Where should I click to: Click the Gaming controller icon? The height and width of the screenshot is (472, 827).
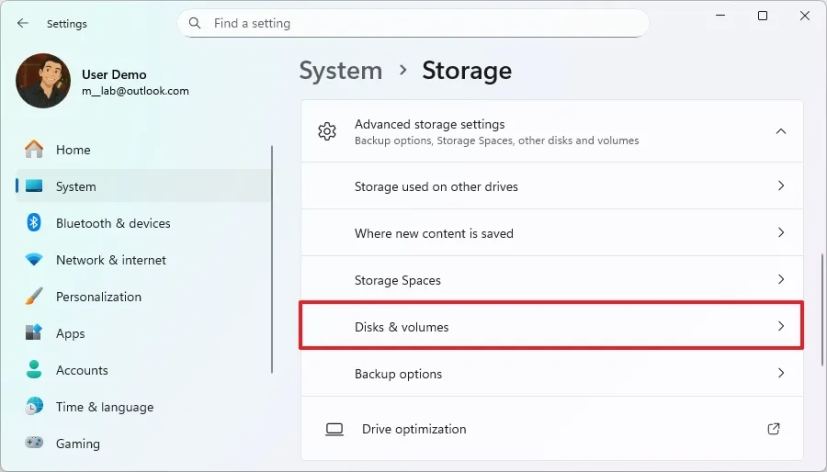pos(34,443)
